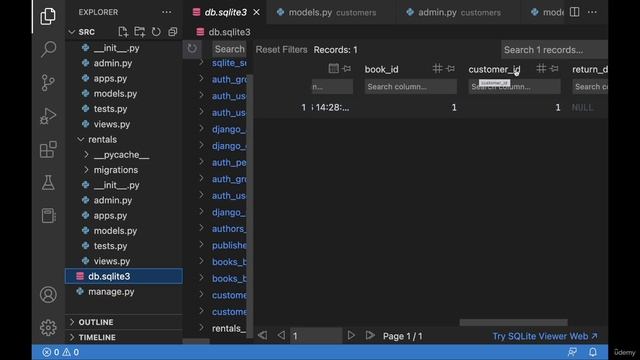Expand the __pycache__ folder
640x360 pixels.
pos(86,155)
